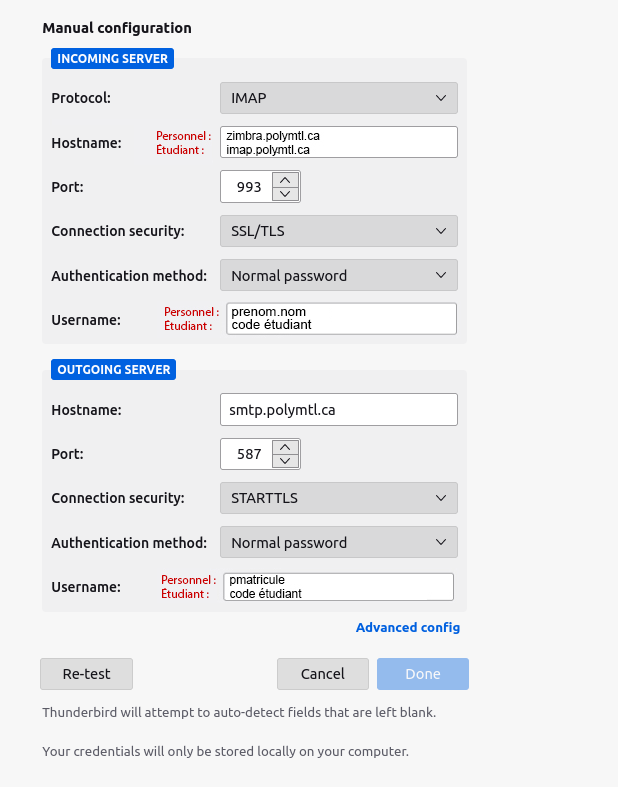The height and width of the screenshot is (787, 618).
Task: Click the Done button
Action: [423, 674]
